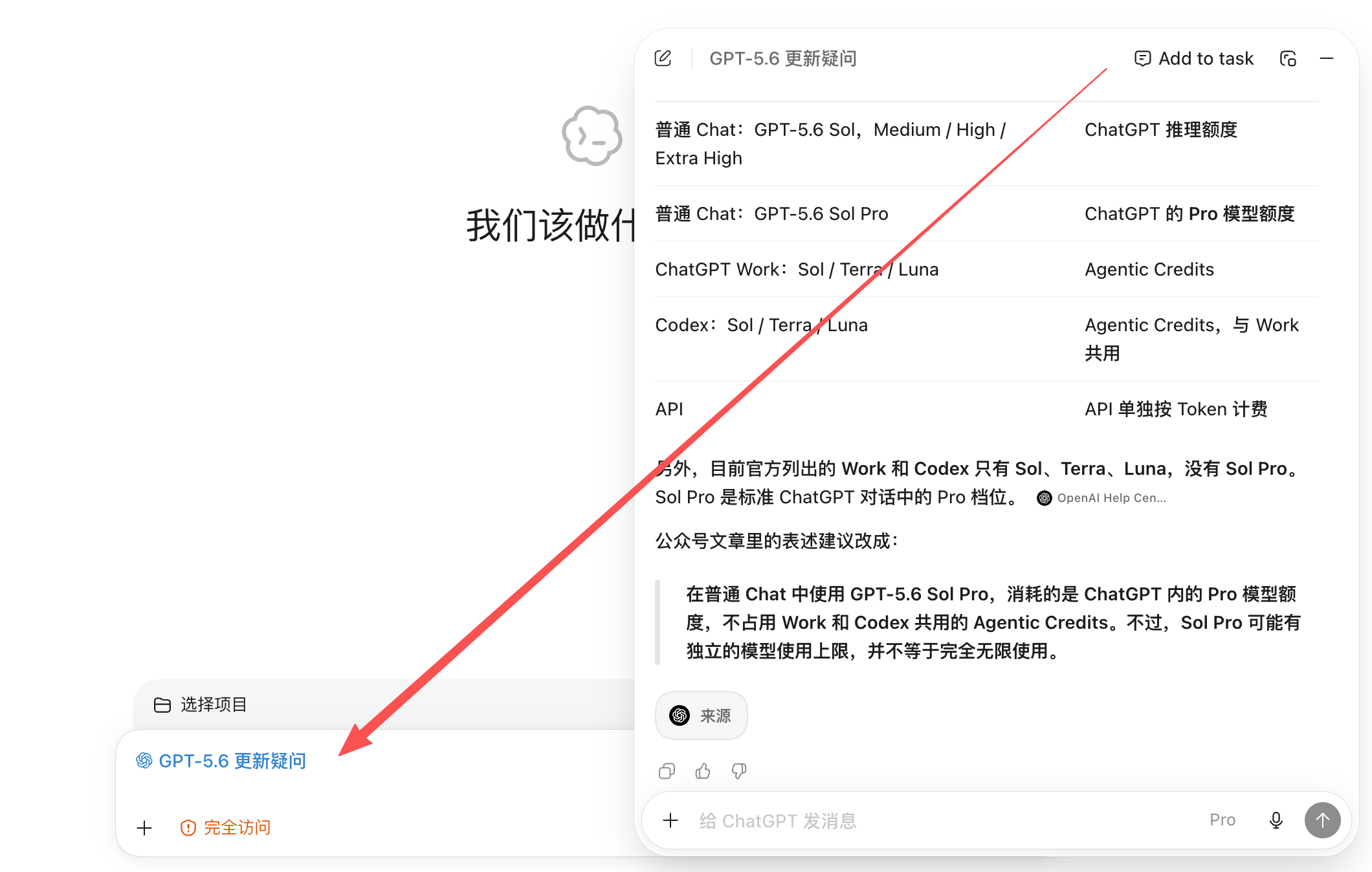Screen dimensions: 1372x872
Task: Click the thumbs down icon
Action: 739,770
